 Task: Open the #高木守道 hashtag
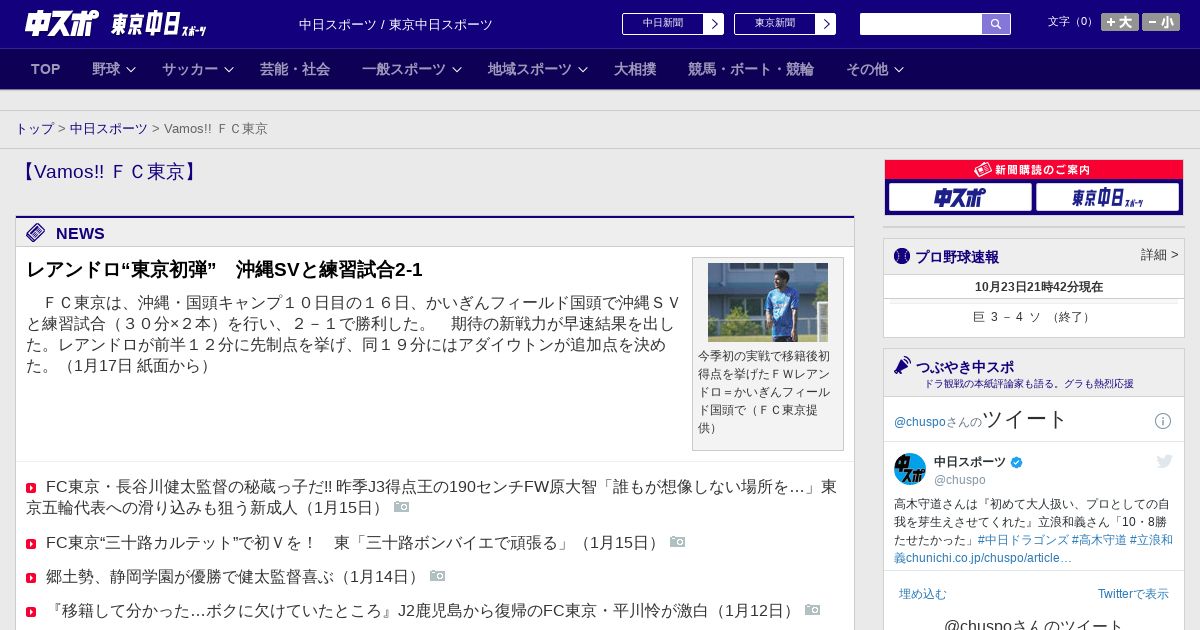[x=1099, y=540]
